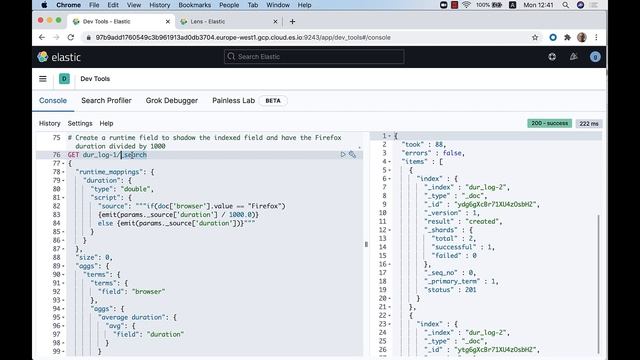Image resolution: width=640 pixels, height=360 pixels.
Task: Open request options wrench icon
Action: [352, 154]
